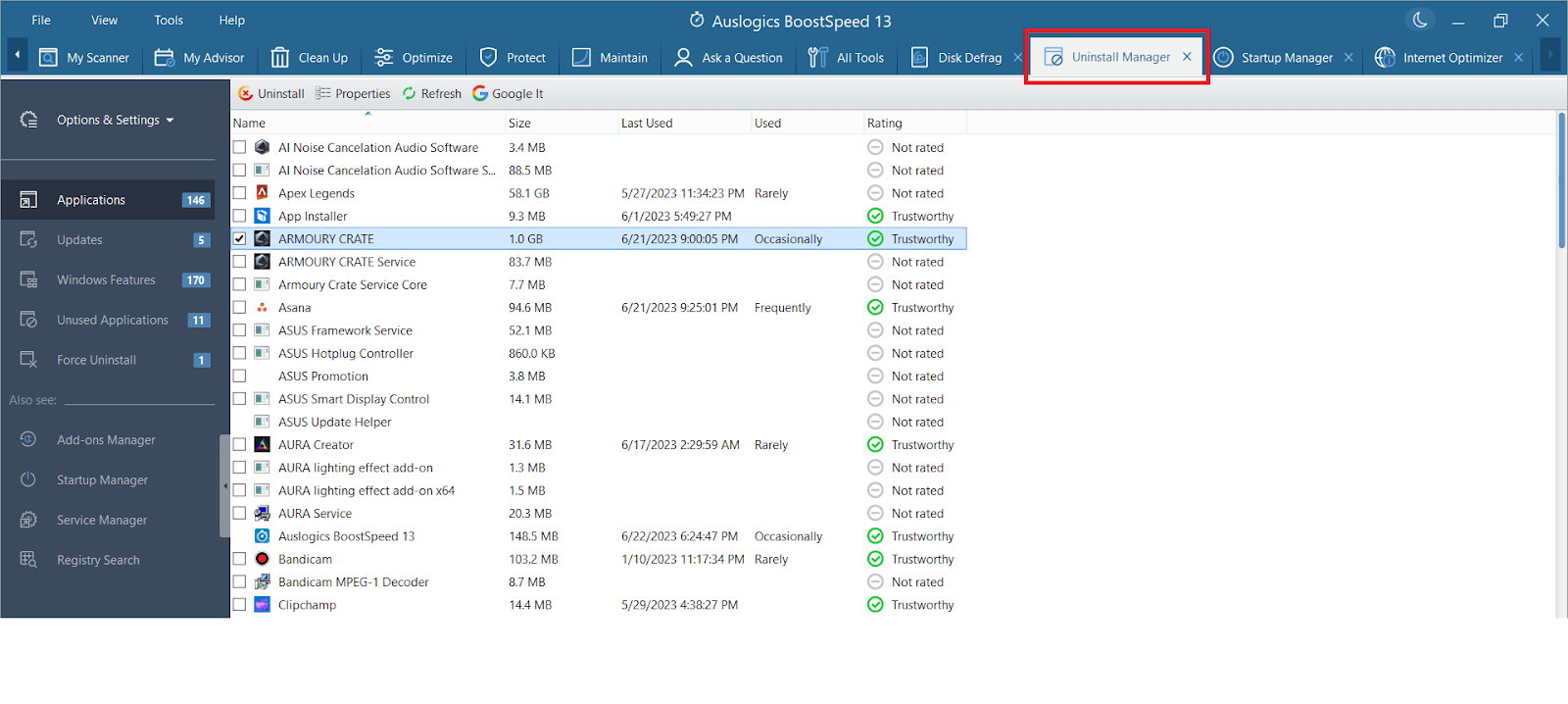Click the Bandicam red record icon
This screenshot has width=1568, height=704.
(x=263, y=559)
